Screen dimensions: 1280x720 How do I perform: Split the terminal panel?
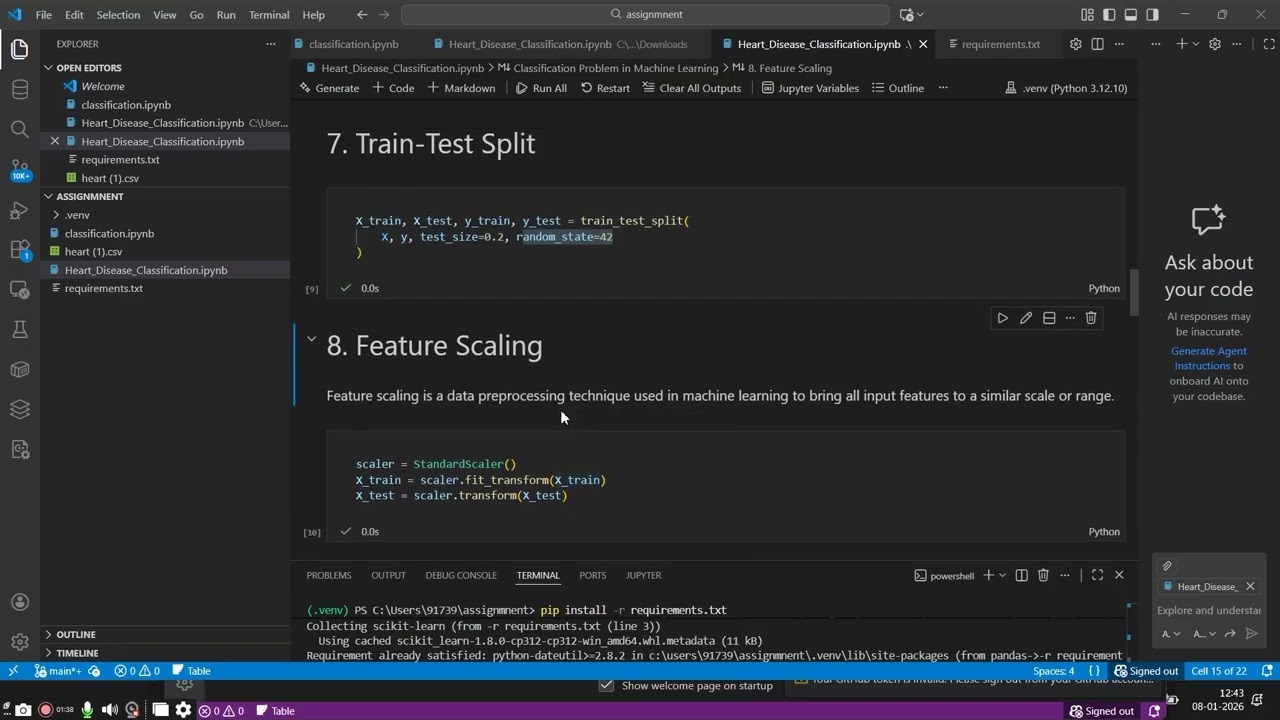click(x=1021, y=575)
